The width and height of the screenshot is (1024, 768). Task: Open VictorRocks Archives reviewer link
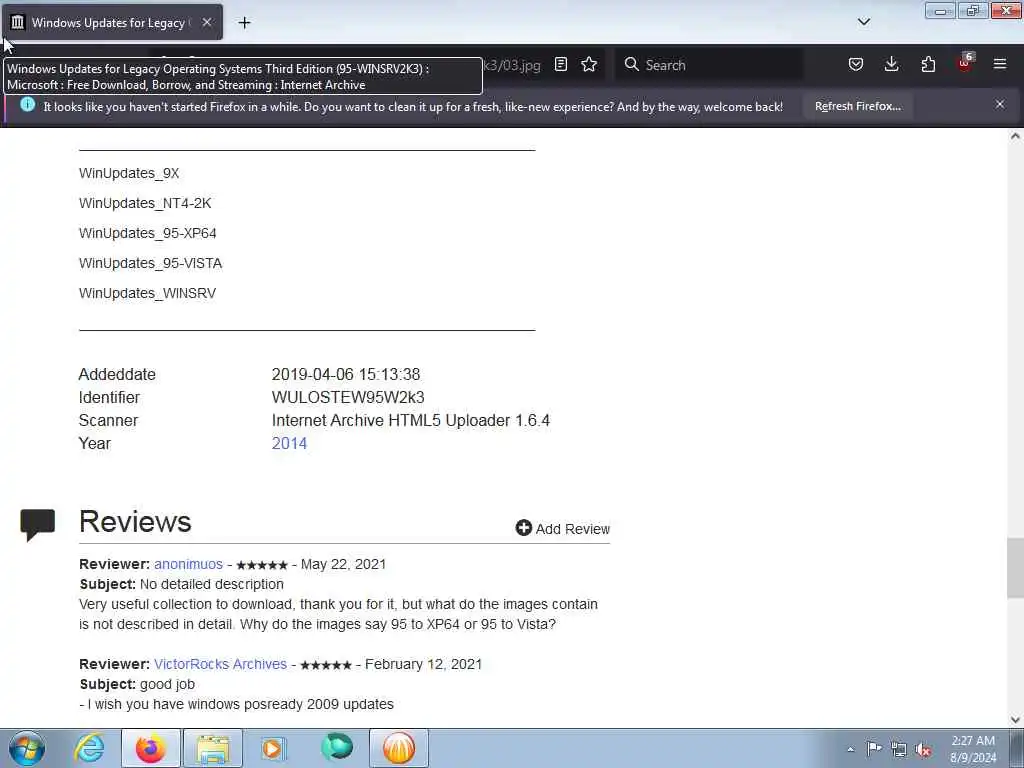tap(220, 664)
